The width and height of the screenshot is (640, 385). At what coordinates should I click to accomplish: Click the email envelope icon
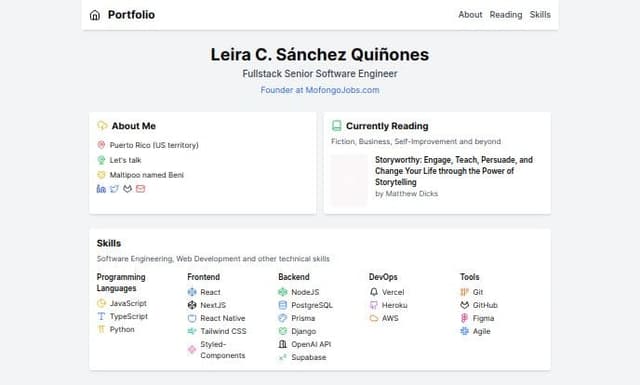click(140, 189)
